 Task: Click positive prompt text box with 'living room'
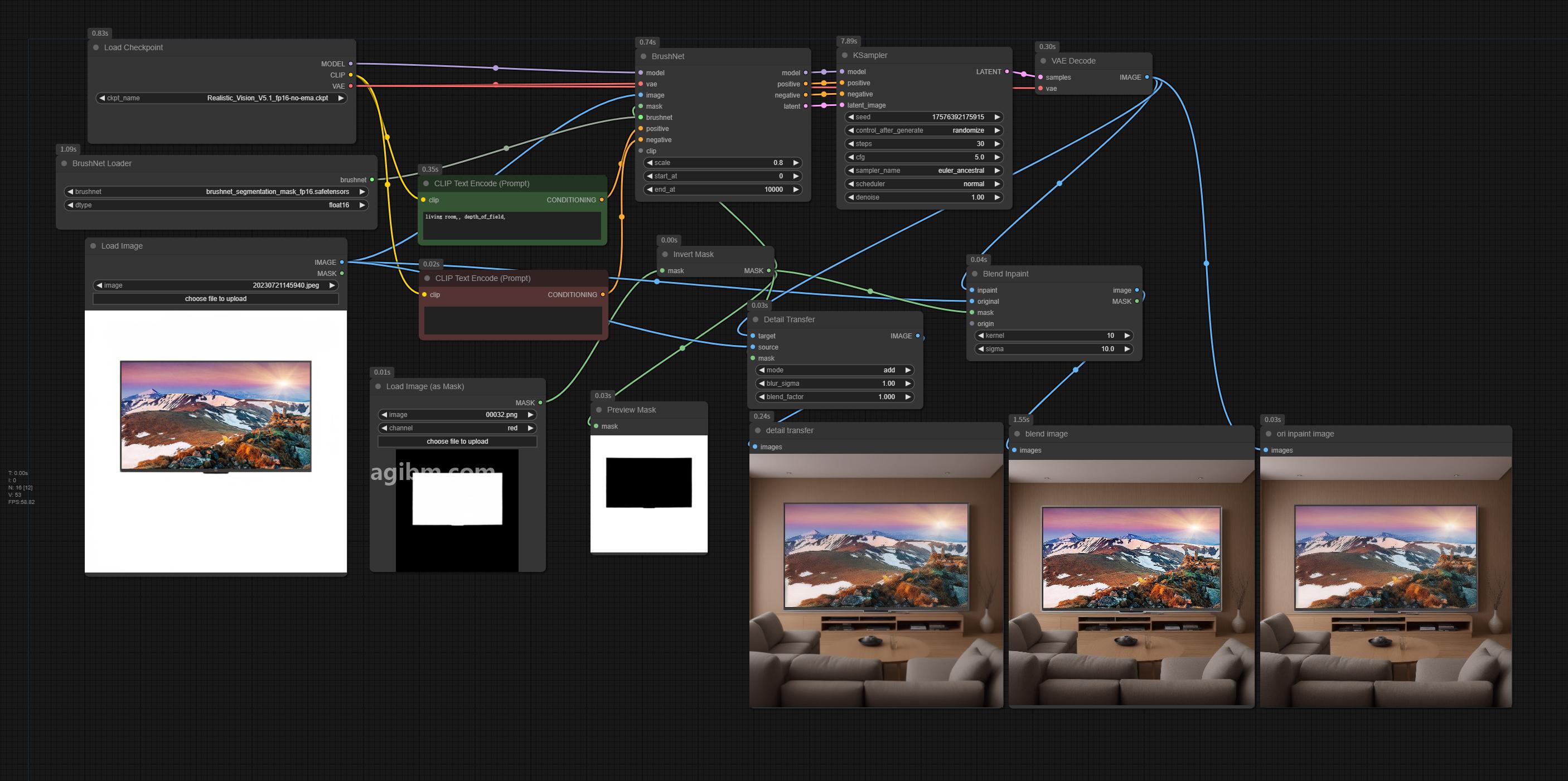click(x=512, y=225)
